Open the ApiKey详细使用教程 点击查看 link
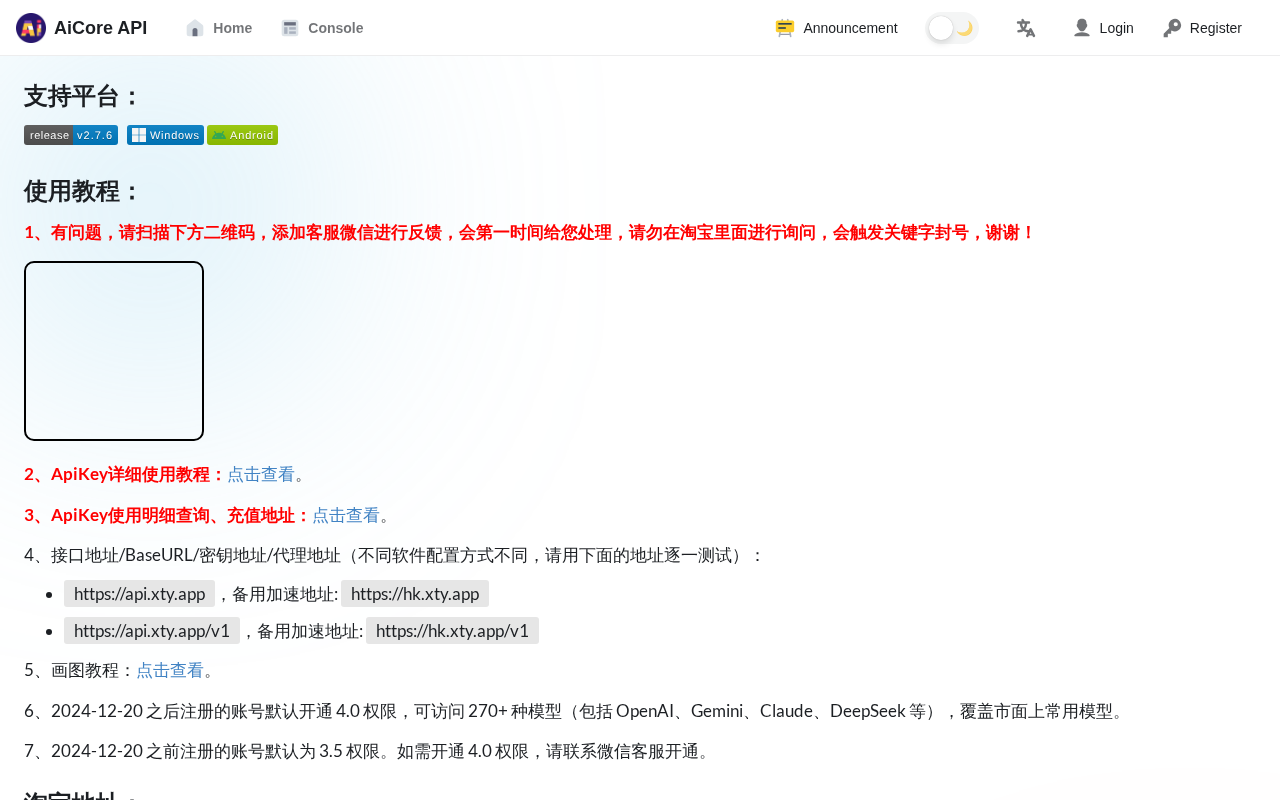 [261, 474]
